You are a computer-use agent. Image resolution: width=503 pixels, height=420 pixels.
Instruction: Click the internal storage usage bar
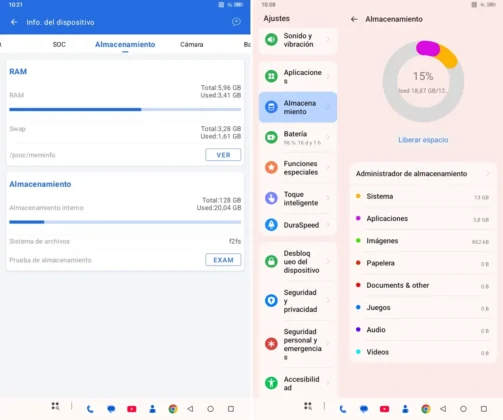pyautogui.click(x=125, y=222)
